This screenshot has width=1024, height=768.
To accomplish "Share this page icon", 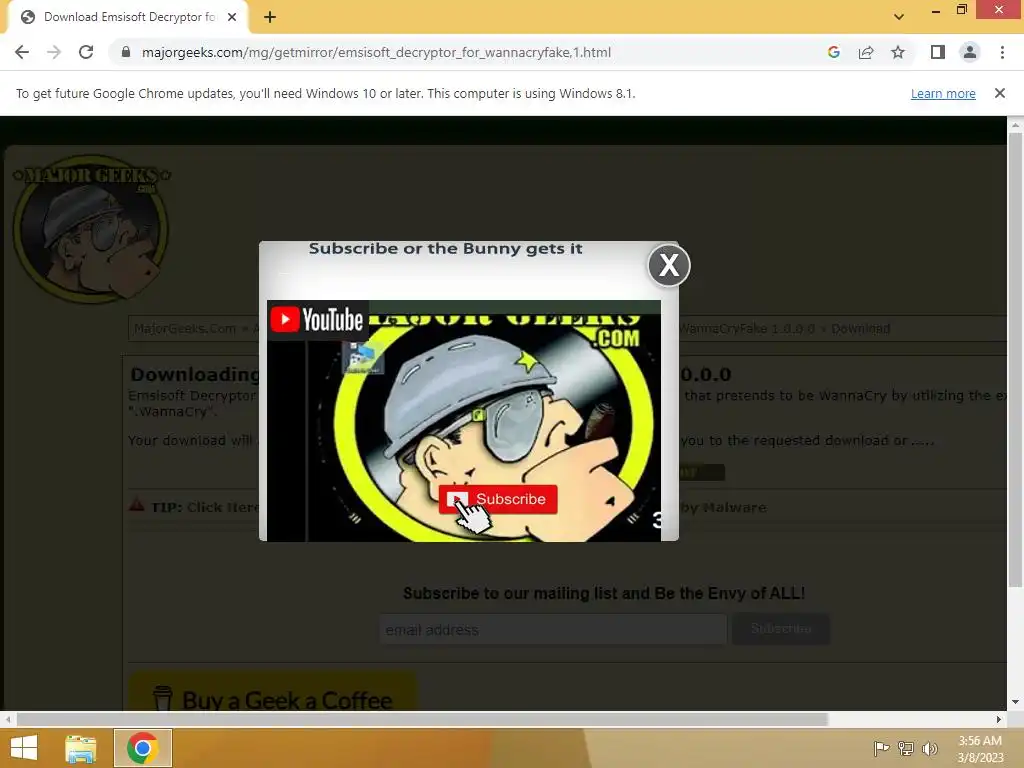I will pos(866,52).
